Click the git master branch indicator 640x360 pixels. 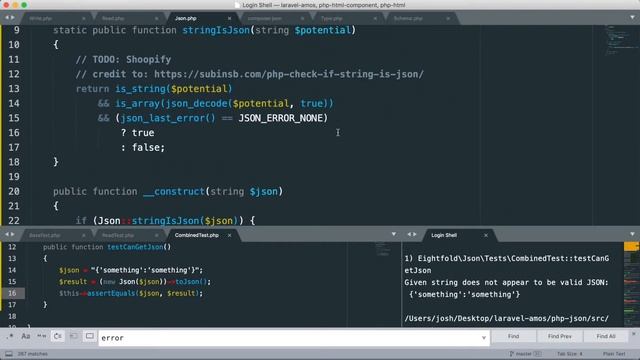tap(525, 354)
